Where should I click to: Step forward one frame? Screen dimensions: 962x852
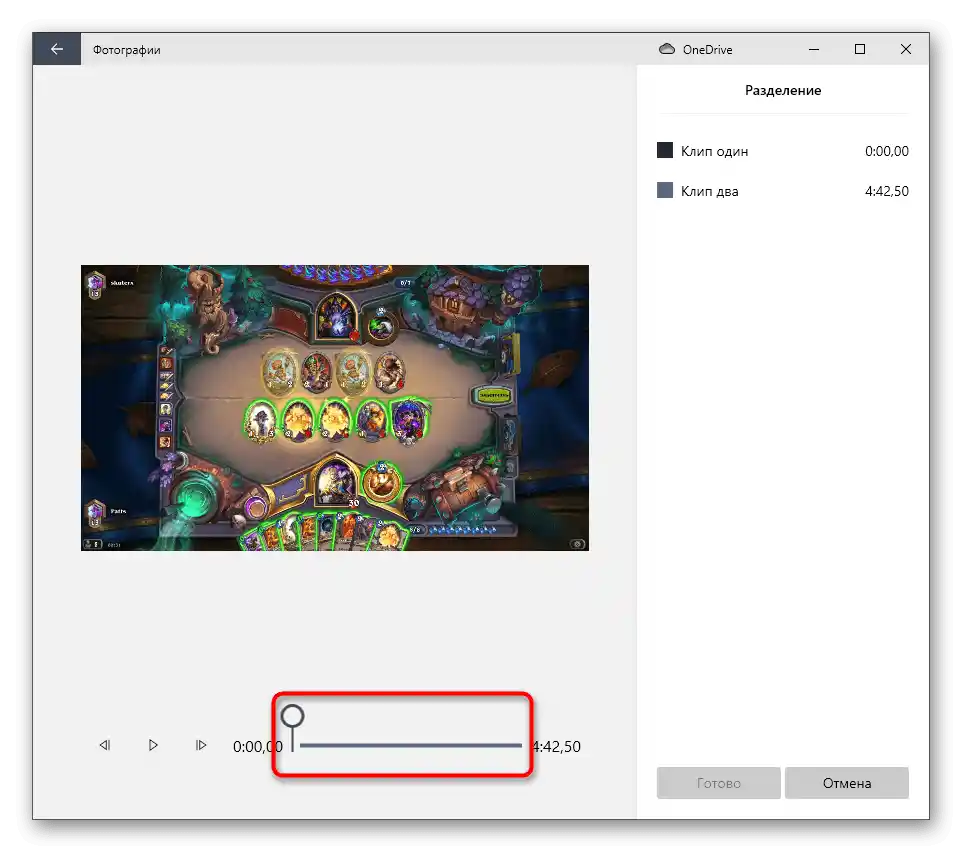[x=201, y=745]
